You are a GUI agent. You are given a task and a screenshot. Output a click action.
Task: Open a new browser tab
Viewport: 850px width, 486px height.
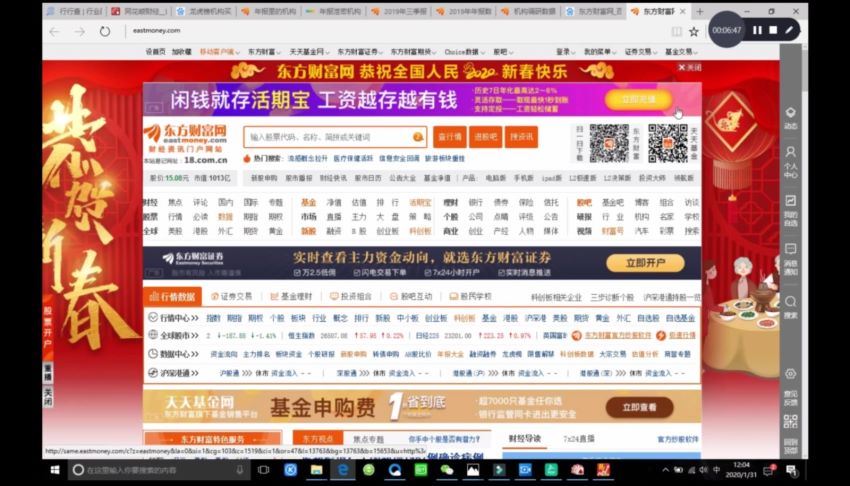click(x=700, y=11)
